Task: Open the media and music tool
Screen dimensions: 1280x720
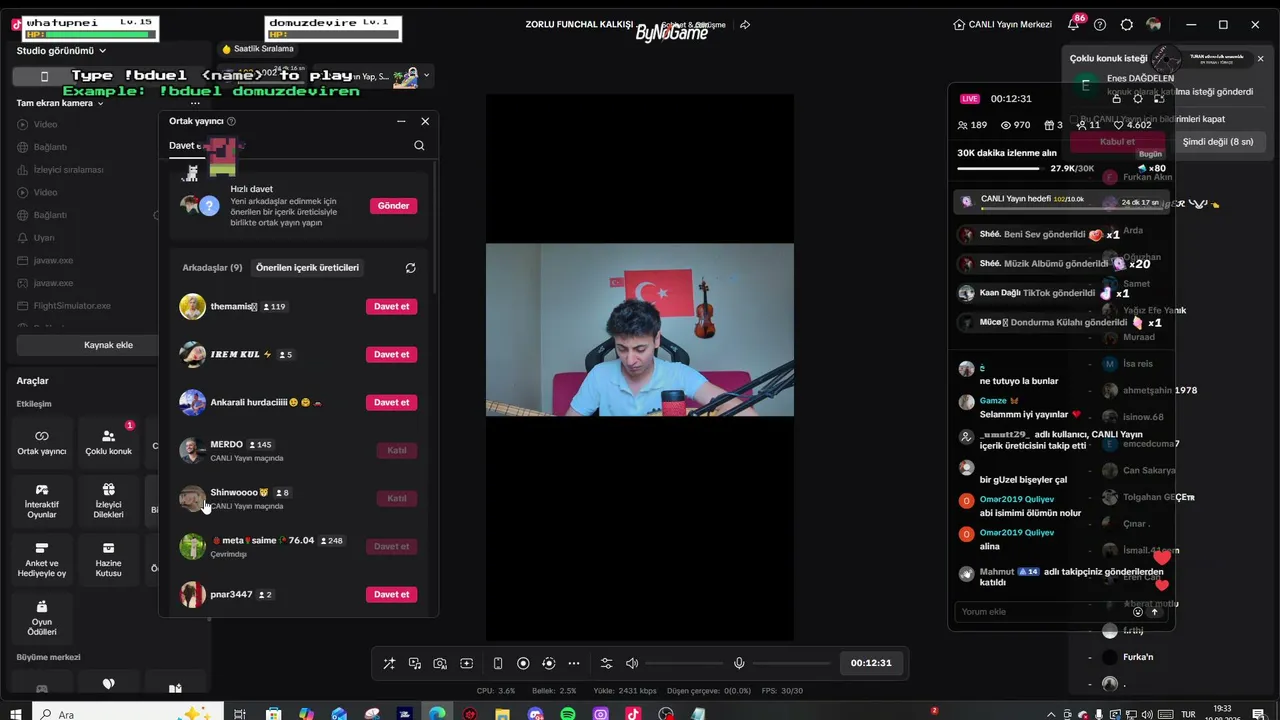Action: [x=415, y=663]
